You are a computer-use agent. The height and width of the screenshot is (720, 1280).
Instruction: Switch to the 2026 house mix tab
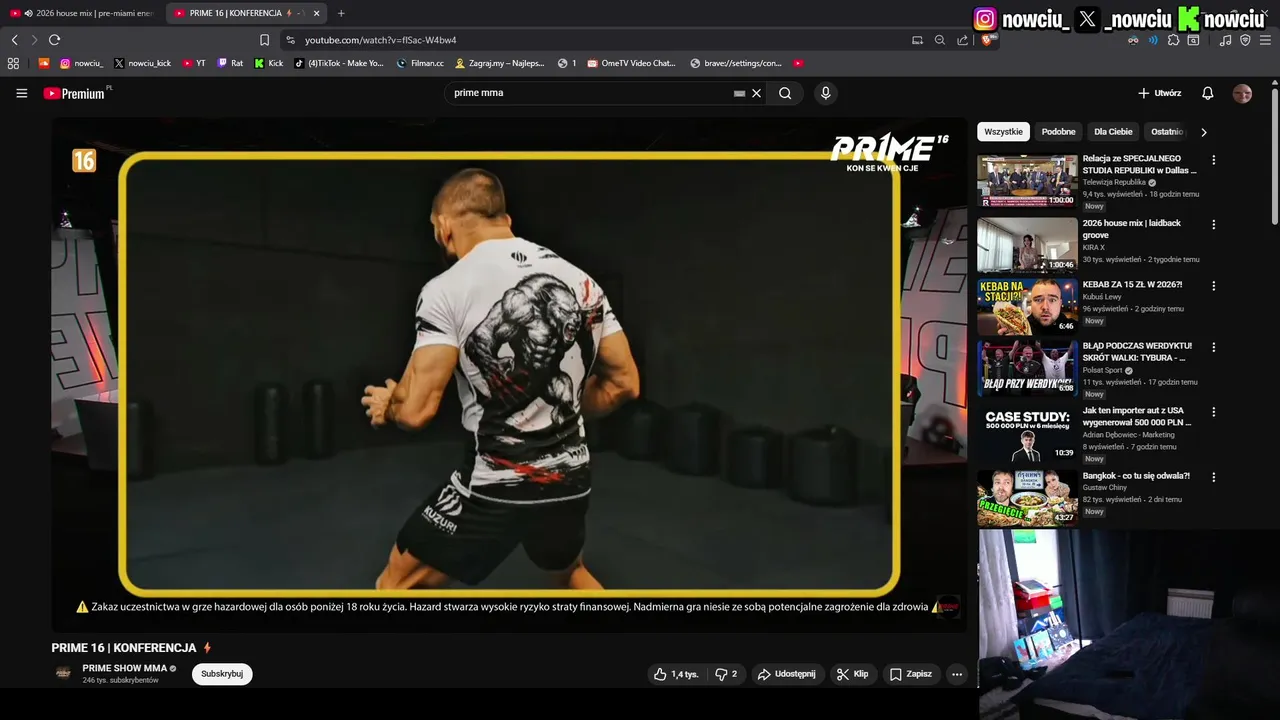coord(82,13)
